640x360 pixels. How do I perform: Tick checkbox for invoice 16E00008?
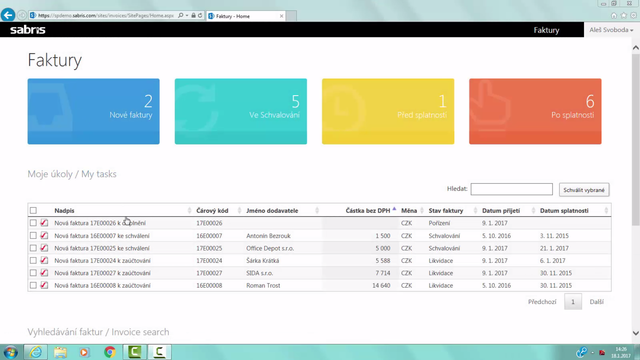pyautogui.click(x=33, y=285)
